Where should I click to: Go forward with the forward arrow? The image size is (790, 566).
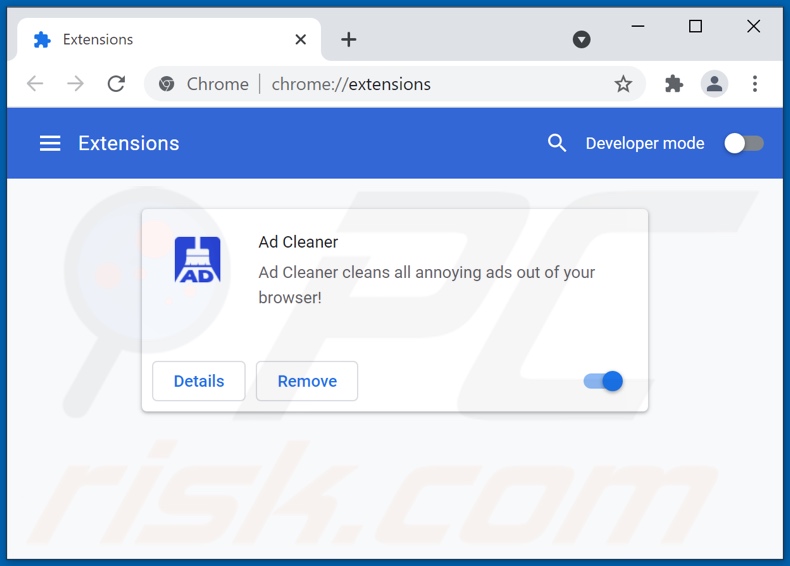[x=76, y=84]
